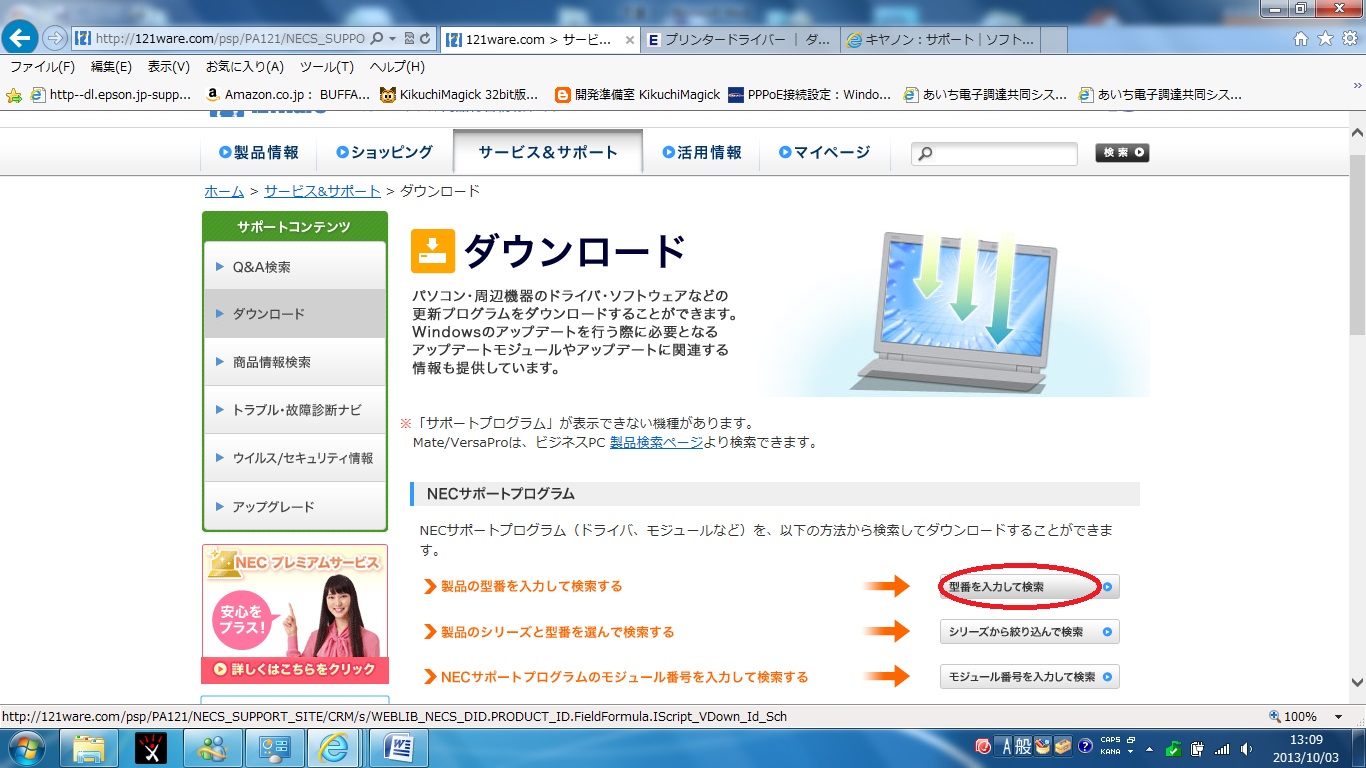Open the ファイル(F) menu

(x=42, y=67)
